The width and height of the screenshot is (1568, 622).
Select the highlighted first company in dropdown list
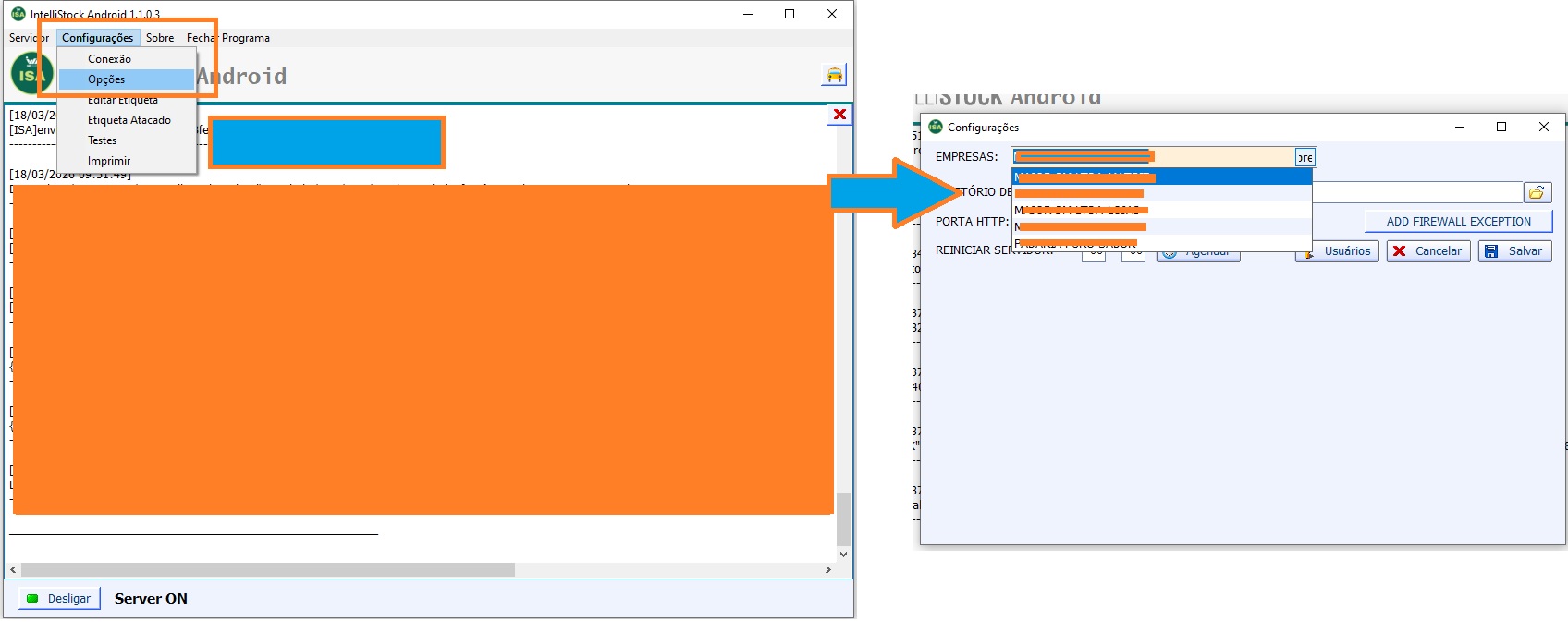point(1161,177)
